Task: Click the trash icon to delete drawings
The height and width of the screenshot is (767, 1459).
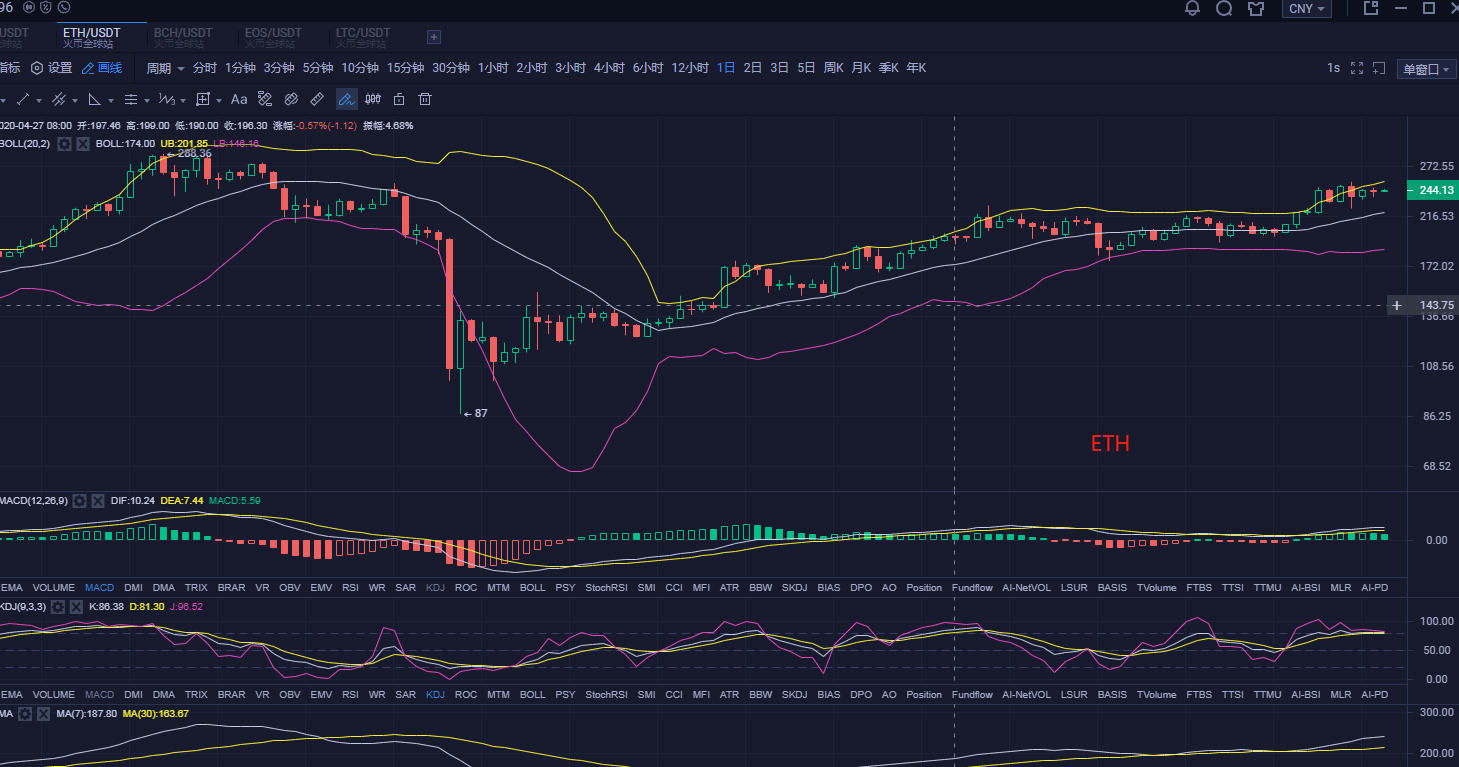Action: [425, 99]
